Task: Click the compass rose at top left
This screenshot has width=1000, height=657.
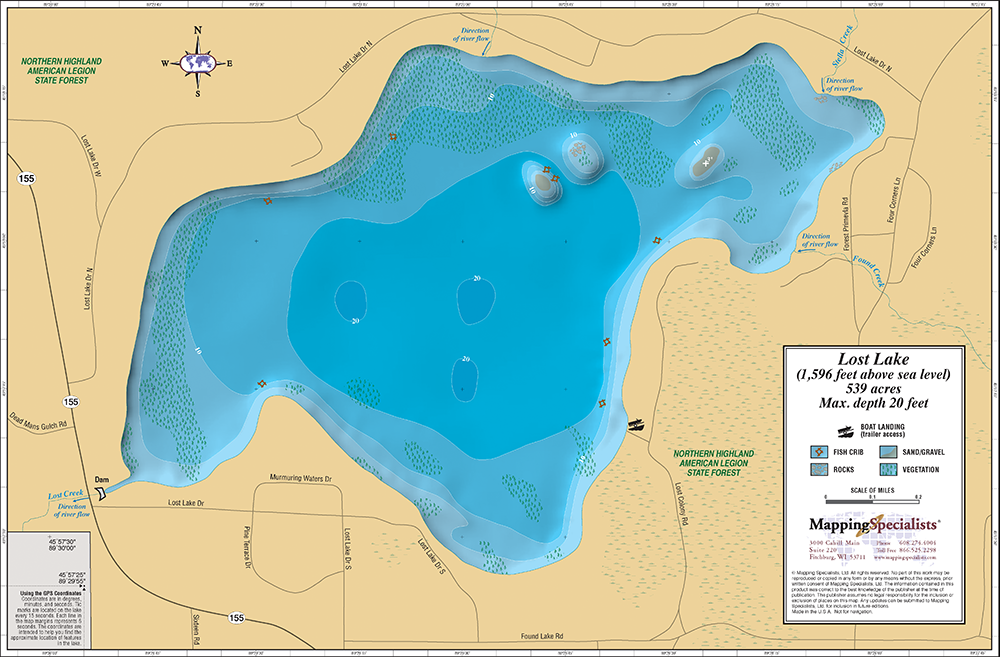Action: 197,62
